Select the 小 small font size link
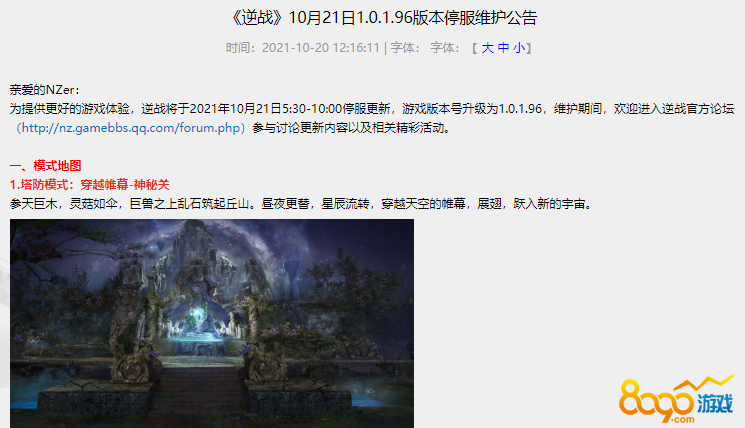The height and width of the screenshot is (428, 745). coord(519,48)
